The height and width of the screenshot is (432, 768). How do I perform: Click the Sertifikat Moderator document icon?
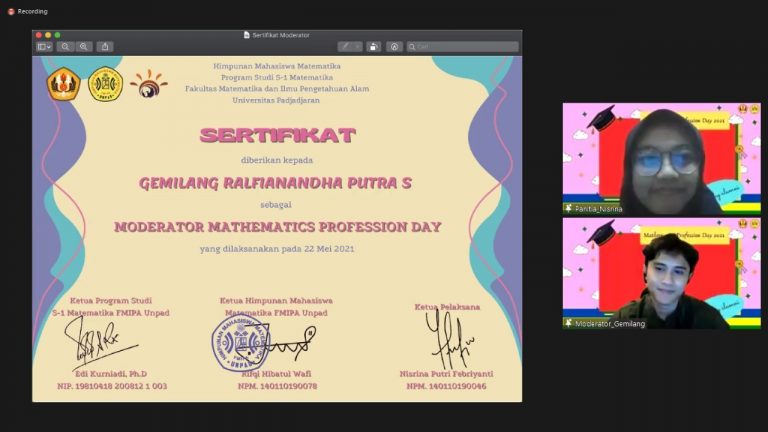(x=246, y=35)
